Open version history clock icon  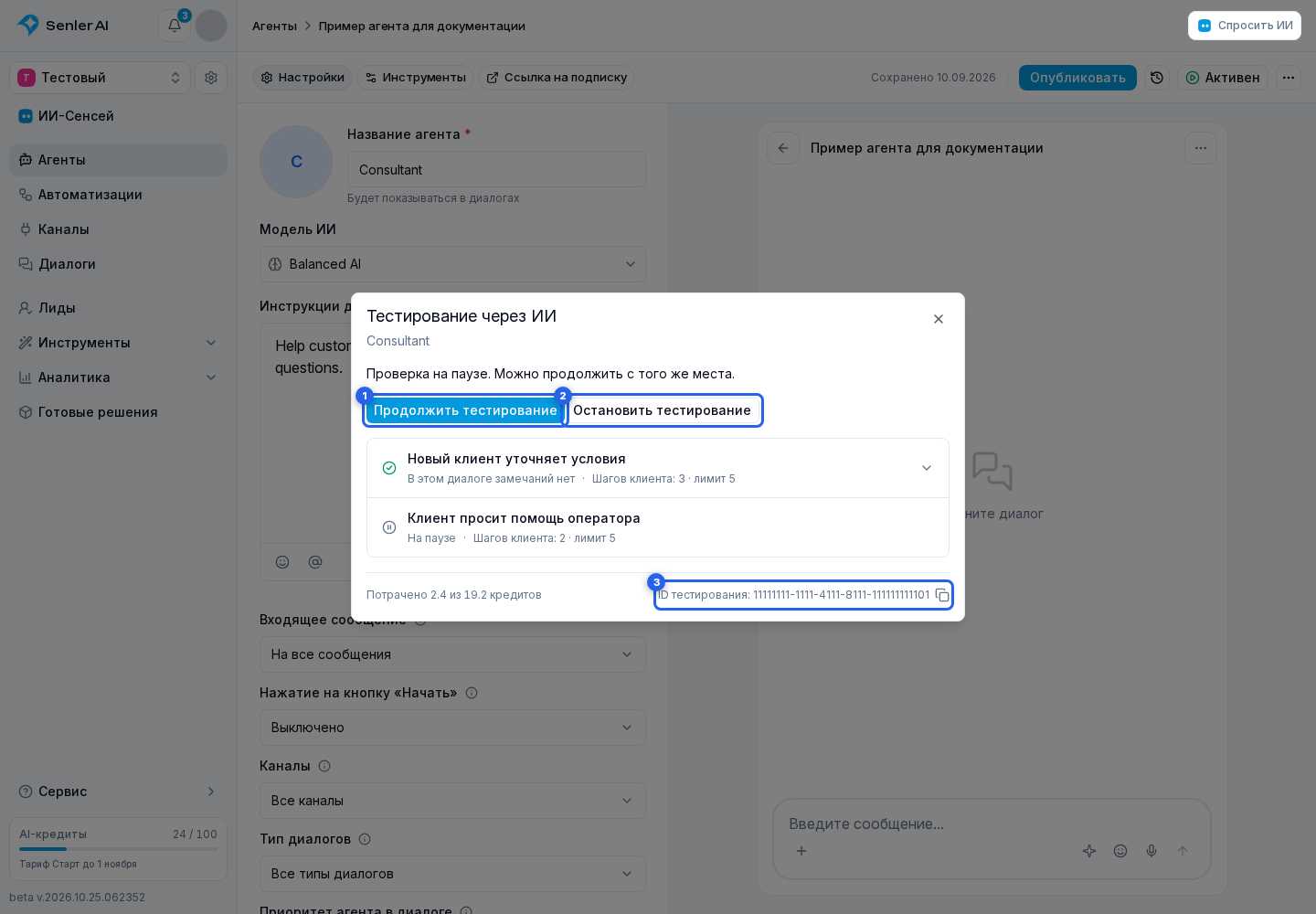(1157, 78)
